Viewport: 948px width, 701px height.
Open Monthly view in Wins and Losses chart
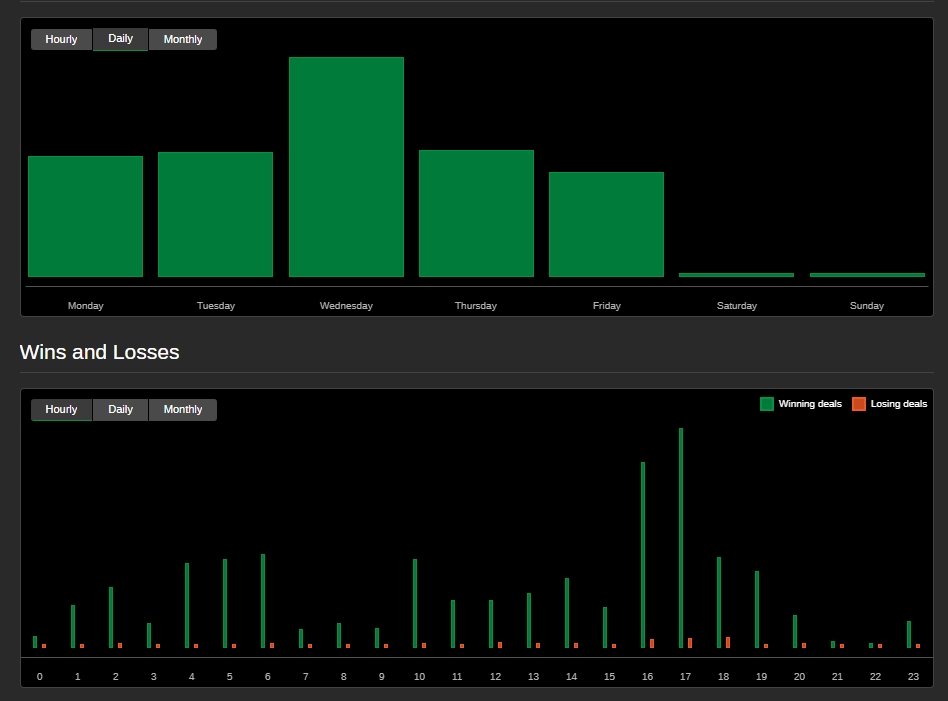coord(182,409)
